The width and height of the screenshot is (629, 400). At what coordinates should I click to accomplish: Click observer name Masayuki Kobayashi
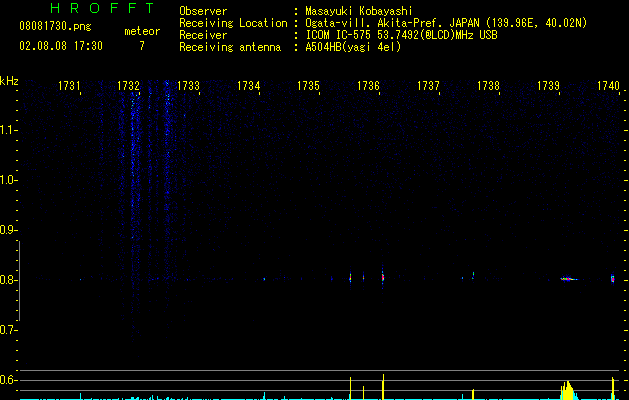coord(359,11)
